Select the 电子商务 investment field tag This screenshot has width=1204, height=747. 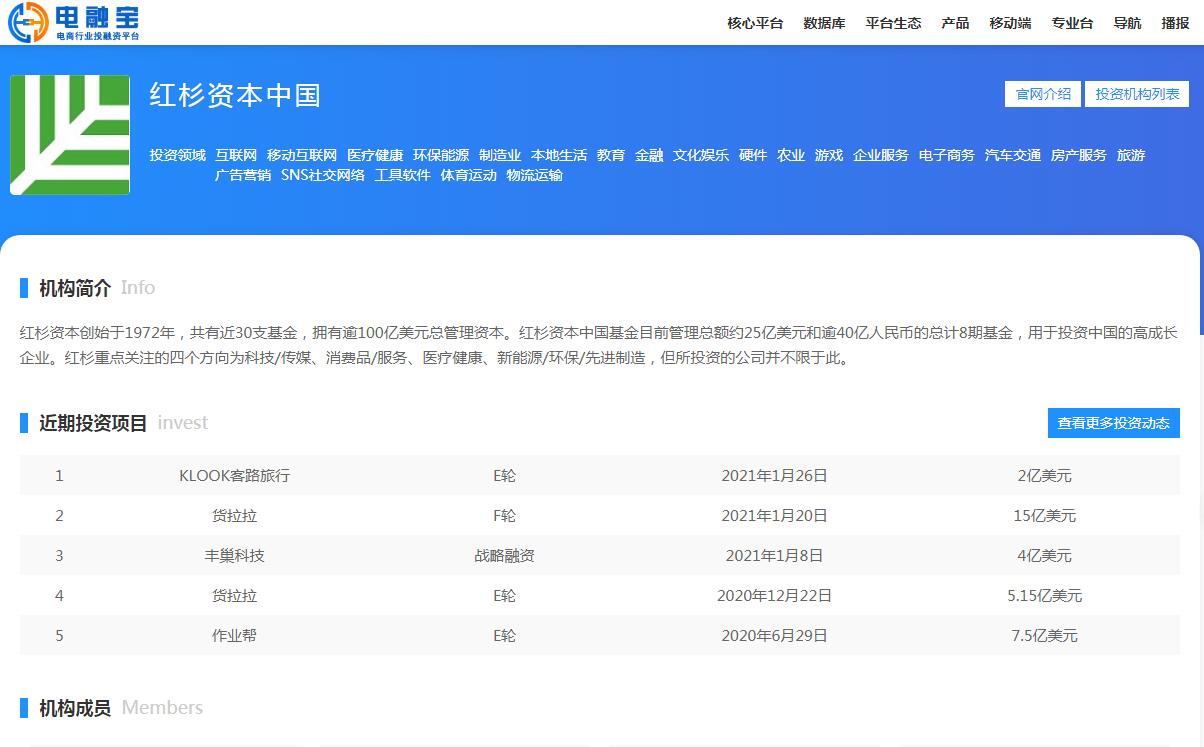click(x=947, y=155)
